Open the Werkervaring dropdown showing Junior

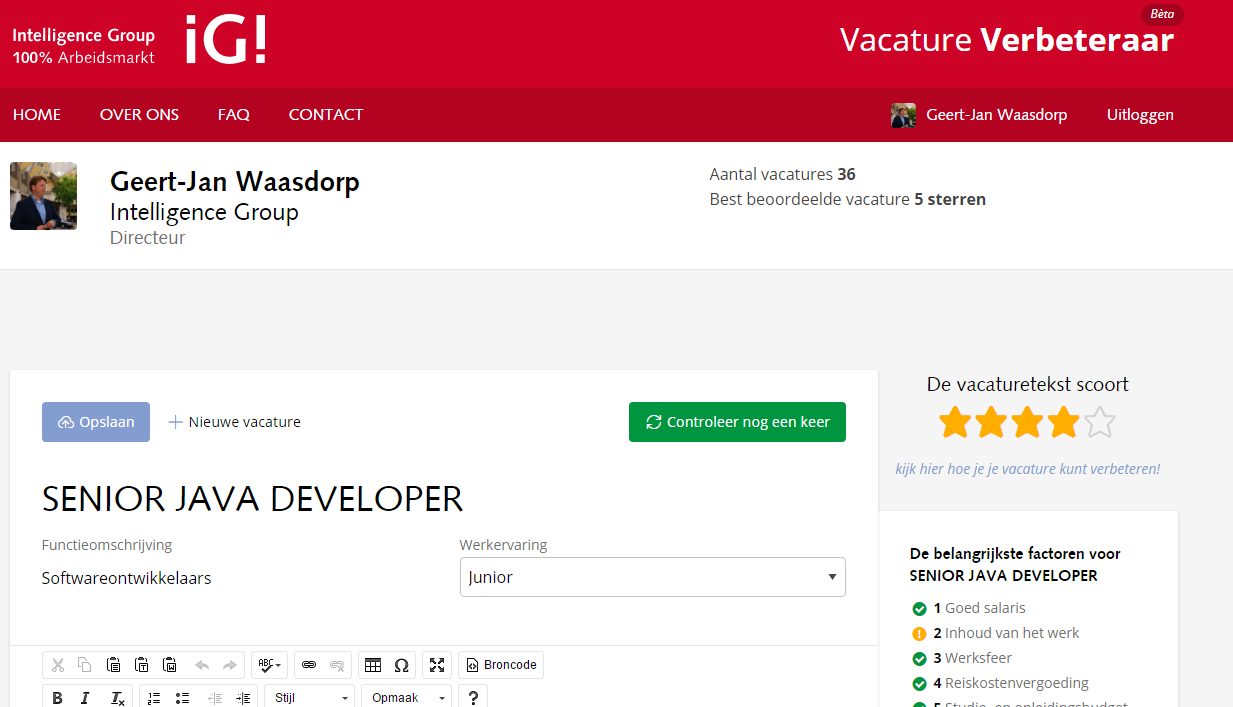tap(652, 577)
